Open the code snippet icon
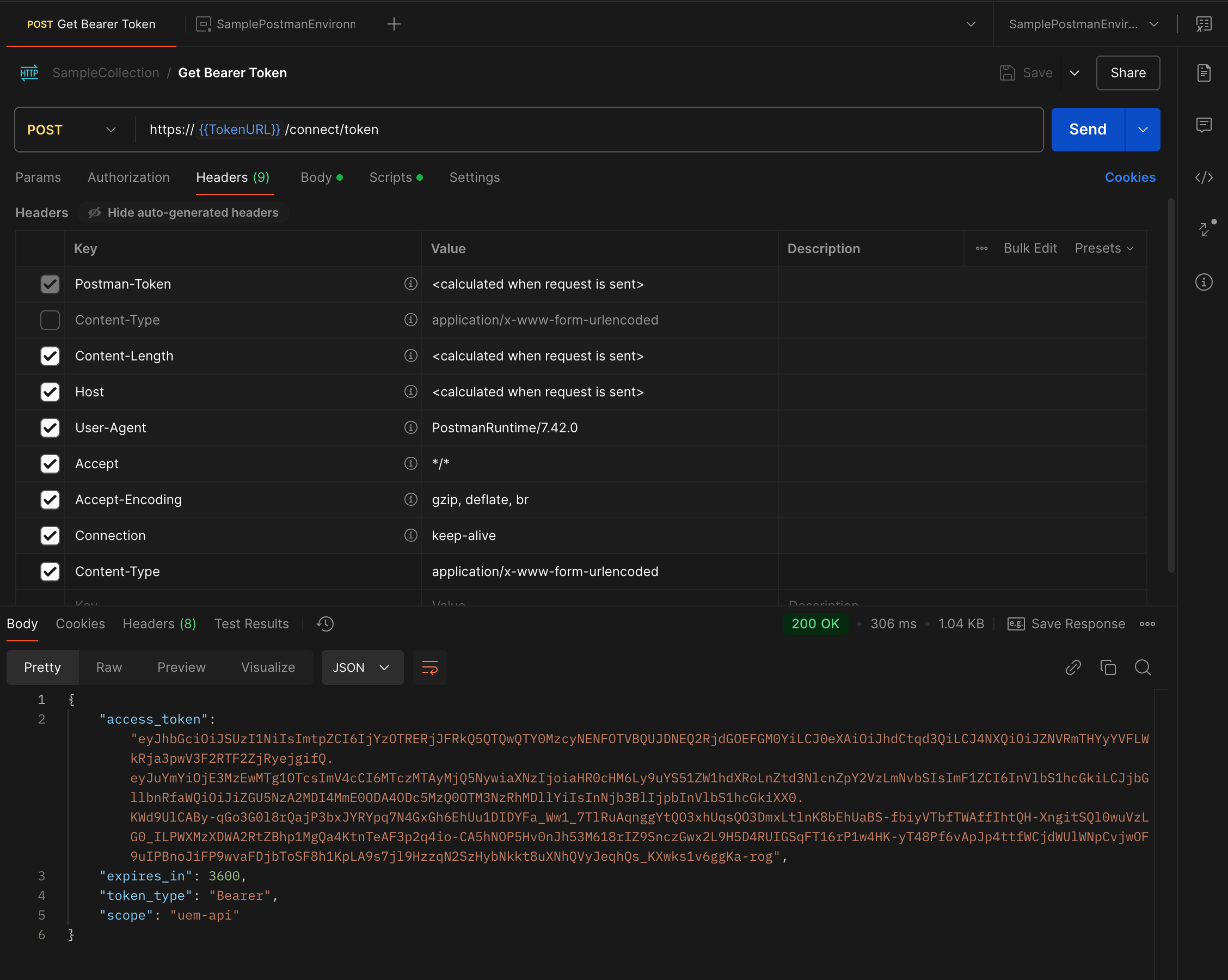Screen dimensions: 1228x980 (x=1204, y=177)
